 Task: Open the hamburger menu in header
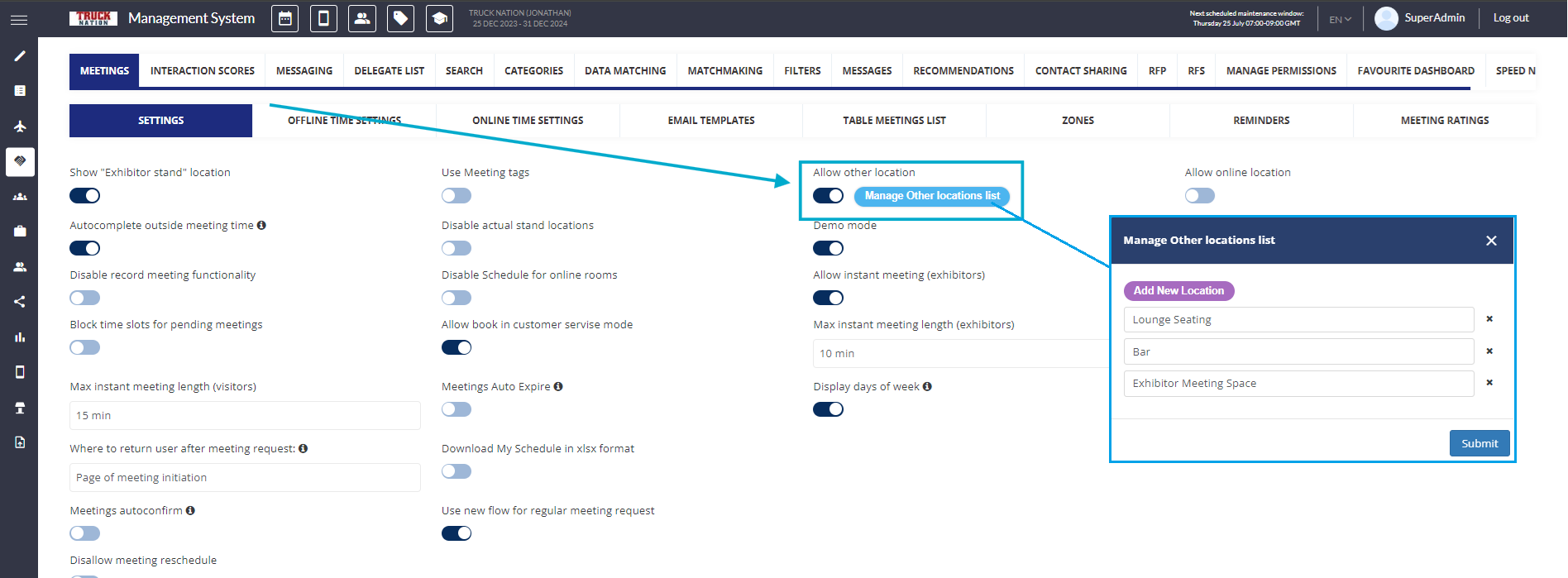[x=19, y=20]
